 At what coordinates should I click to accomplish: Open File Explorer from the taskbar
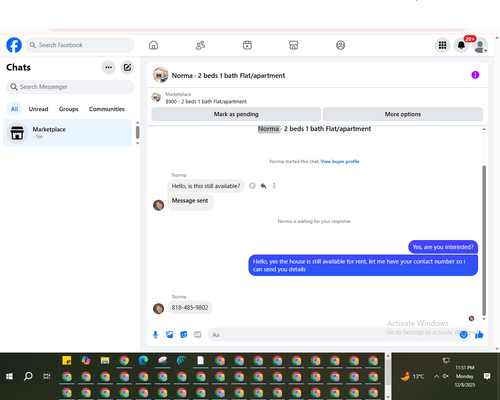pos(105,360)
